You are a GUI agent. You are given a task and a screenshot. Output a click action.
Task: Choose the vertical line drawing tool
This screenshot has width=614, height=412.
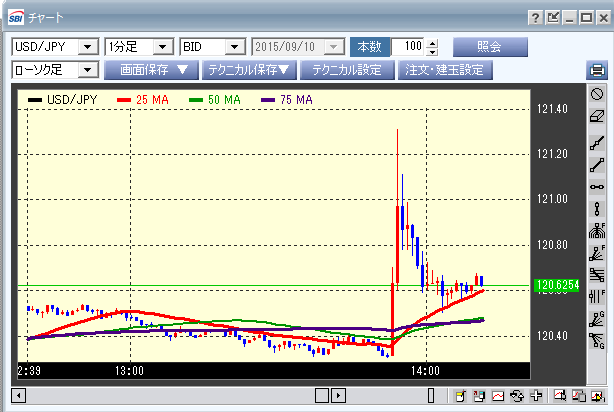click(x=597, y=209)
